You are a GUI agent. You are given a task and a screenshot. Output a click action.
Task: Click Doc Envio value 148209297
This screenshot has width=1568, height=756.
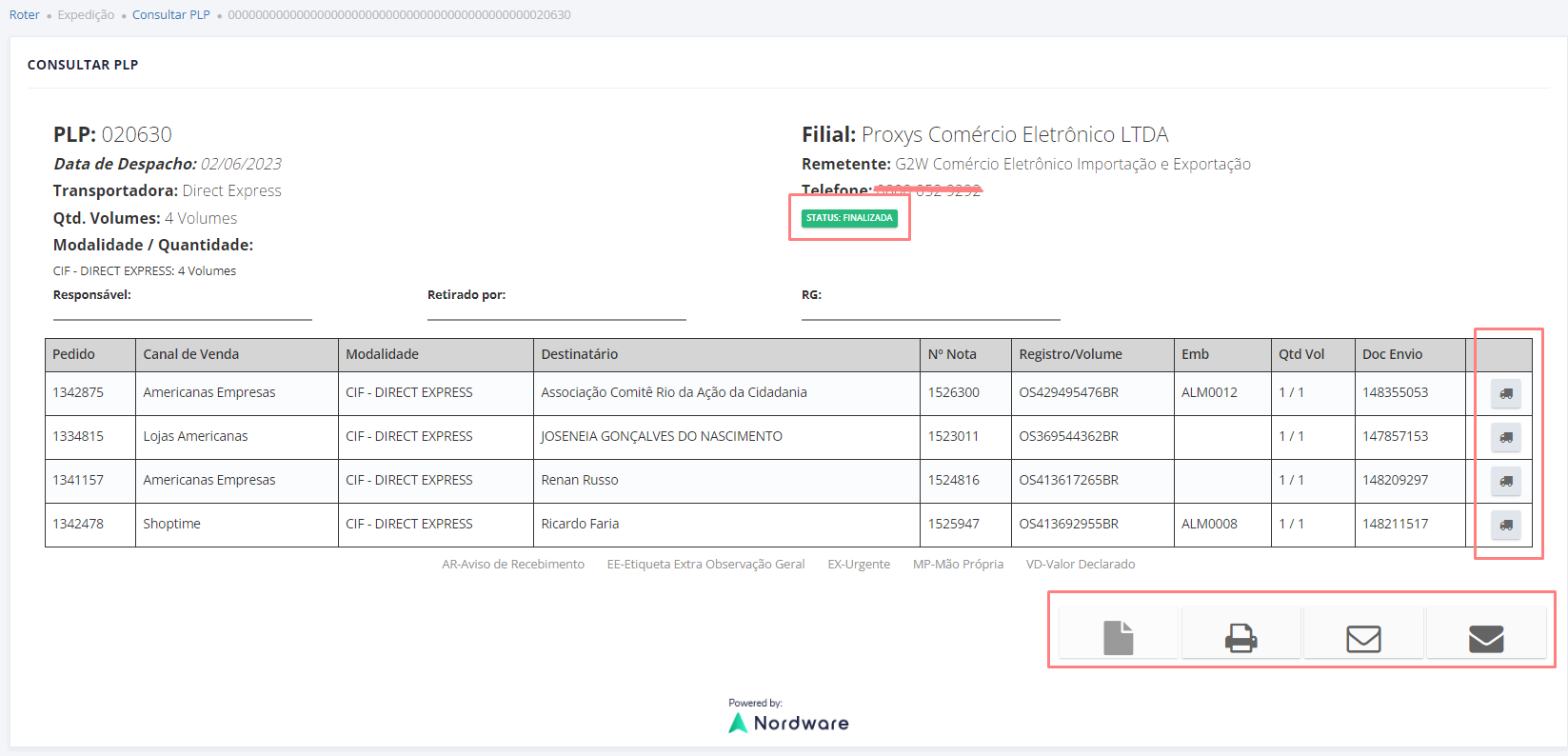pyautogui.click(x=1396, y=480)
